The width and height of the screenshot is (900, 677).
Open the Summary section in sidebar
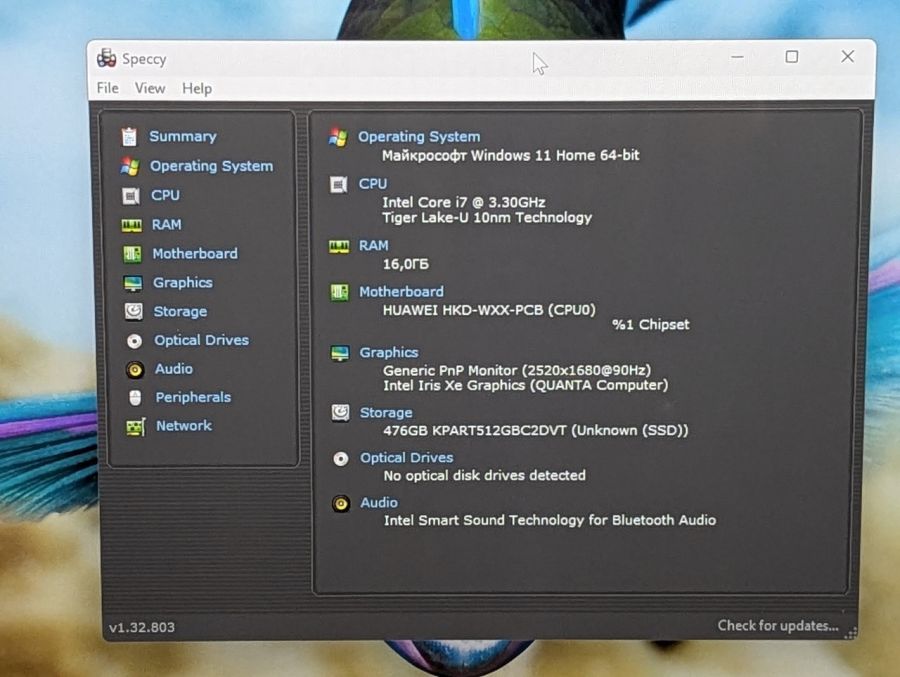pyautogui.click(x=183, y=136)
